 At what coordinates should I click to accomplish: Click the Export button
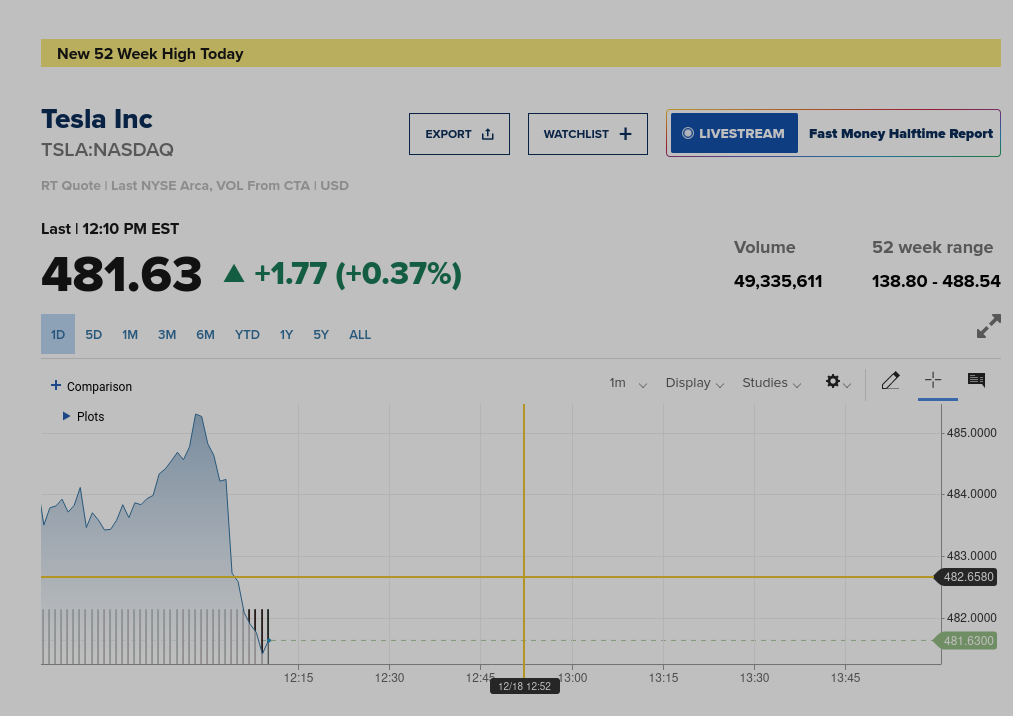[x=459, y=134]
